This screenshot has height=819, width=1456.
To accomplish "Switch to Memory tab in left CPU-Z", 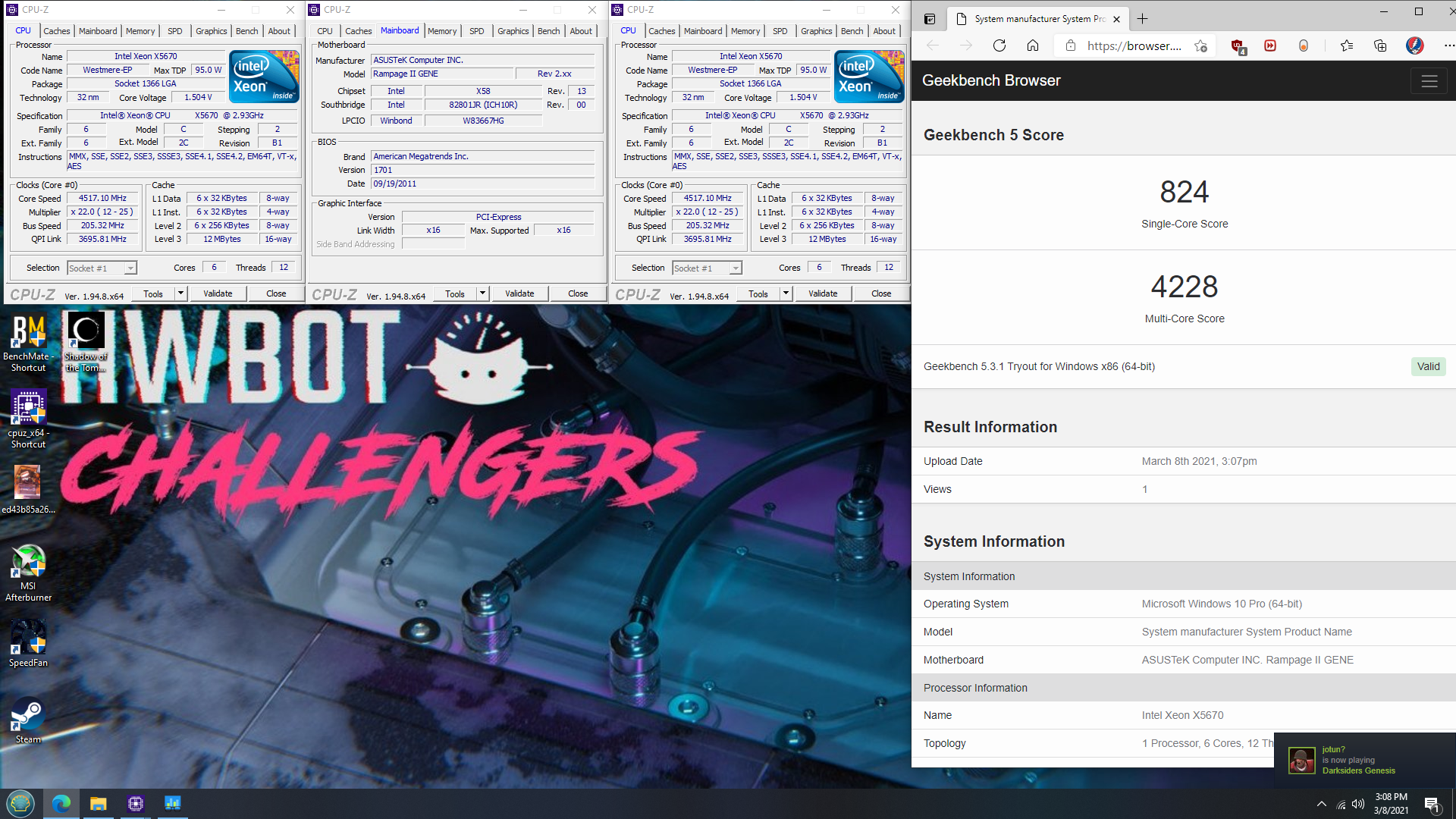I will click(140, 31).
